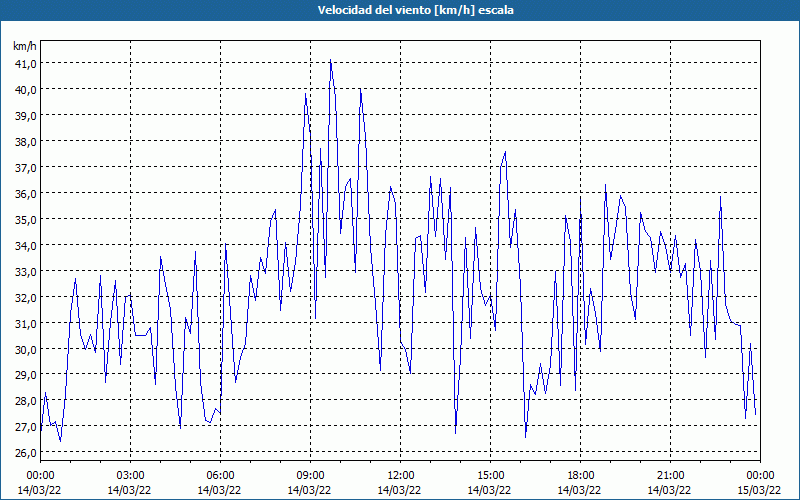Select the '41,0' y-axis label
The image size is (800, 500).
[26, 64]
